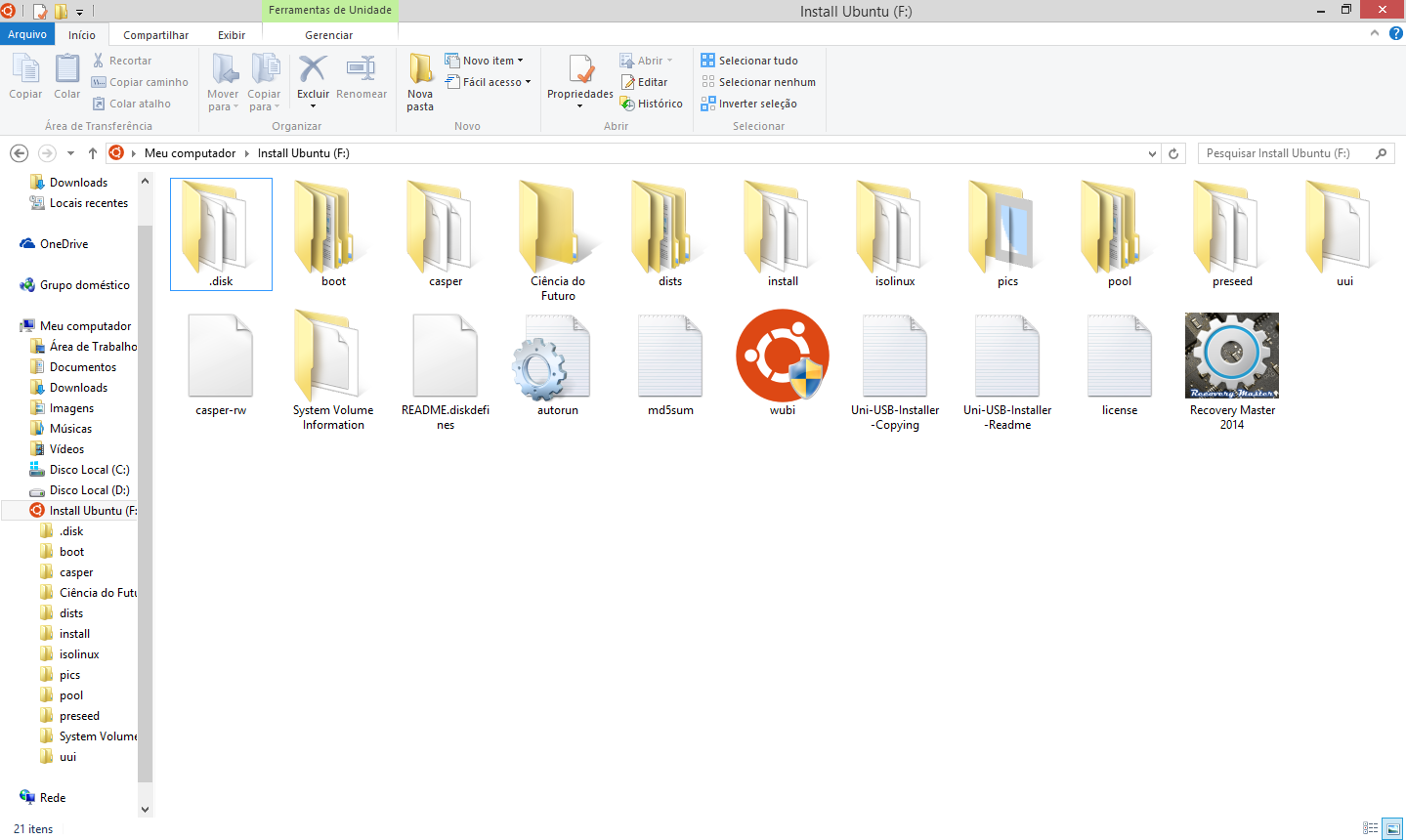Switch to the Exibir tab
The height and width of the screenshot is (840, 1406).
coord(232,35)
